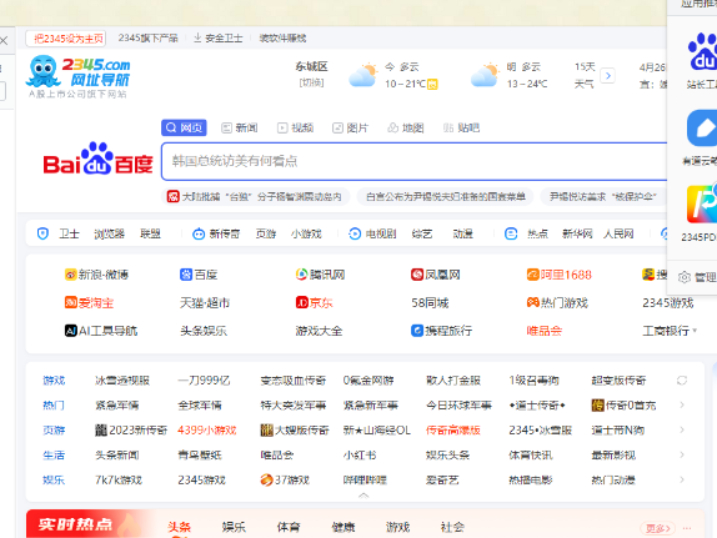This screenshot has height=538, width=717.
Task: Open the AI工具导航 icon
Action: 70,330
